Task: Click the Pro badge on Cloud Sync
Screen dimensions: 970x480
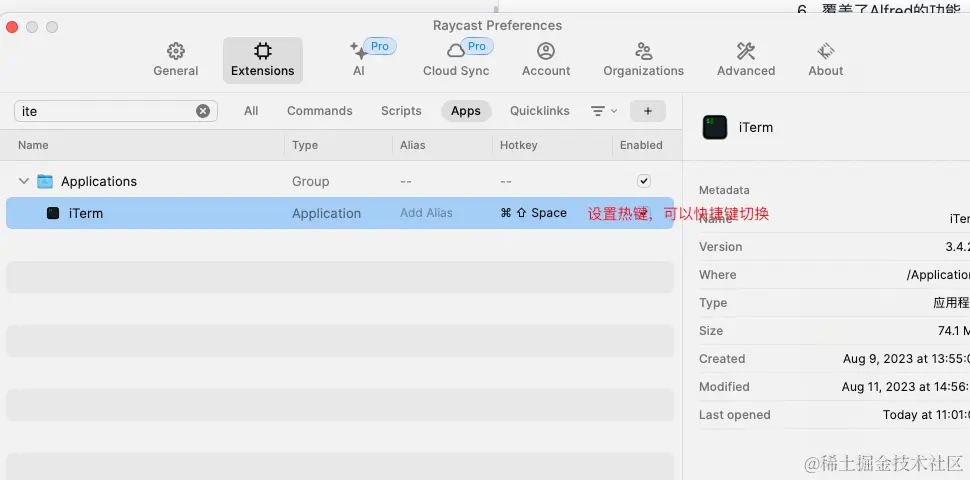Action: [x=476, y=46]
